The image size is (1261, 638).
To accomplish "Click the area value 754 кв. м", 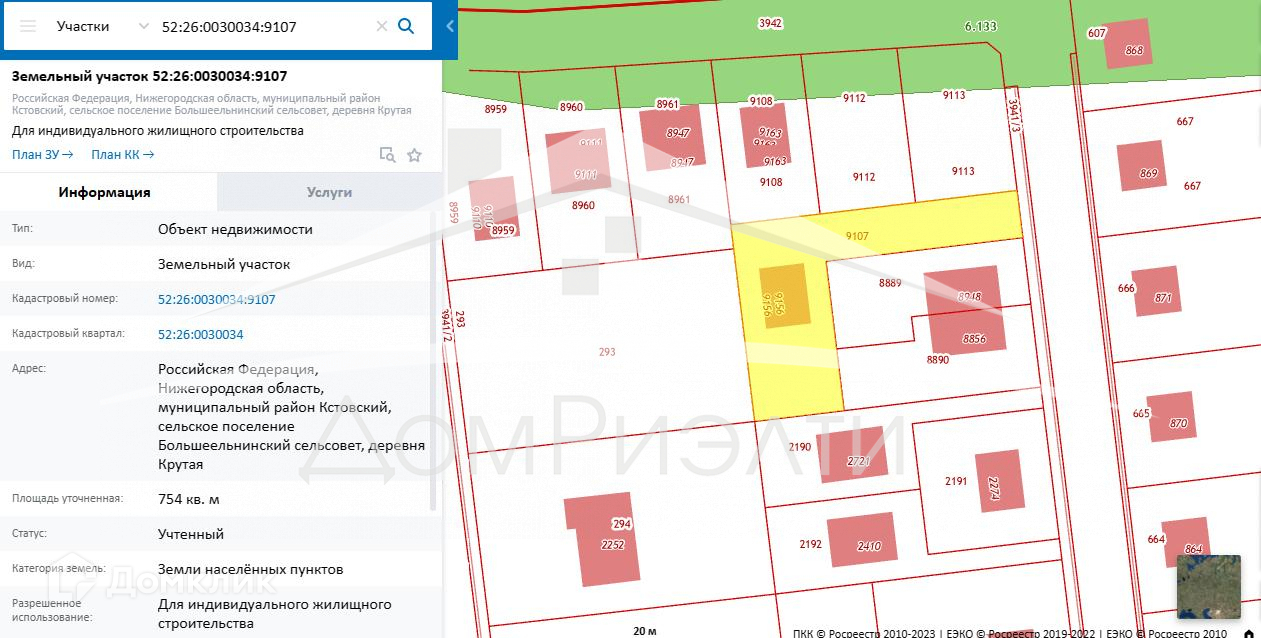I will coord(189,499).
